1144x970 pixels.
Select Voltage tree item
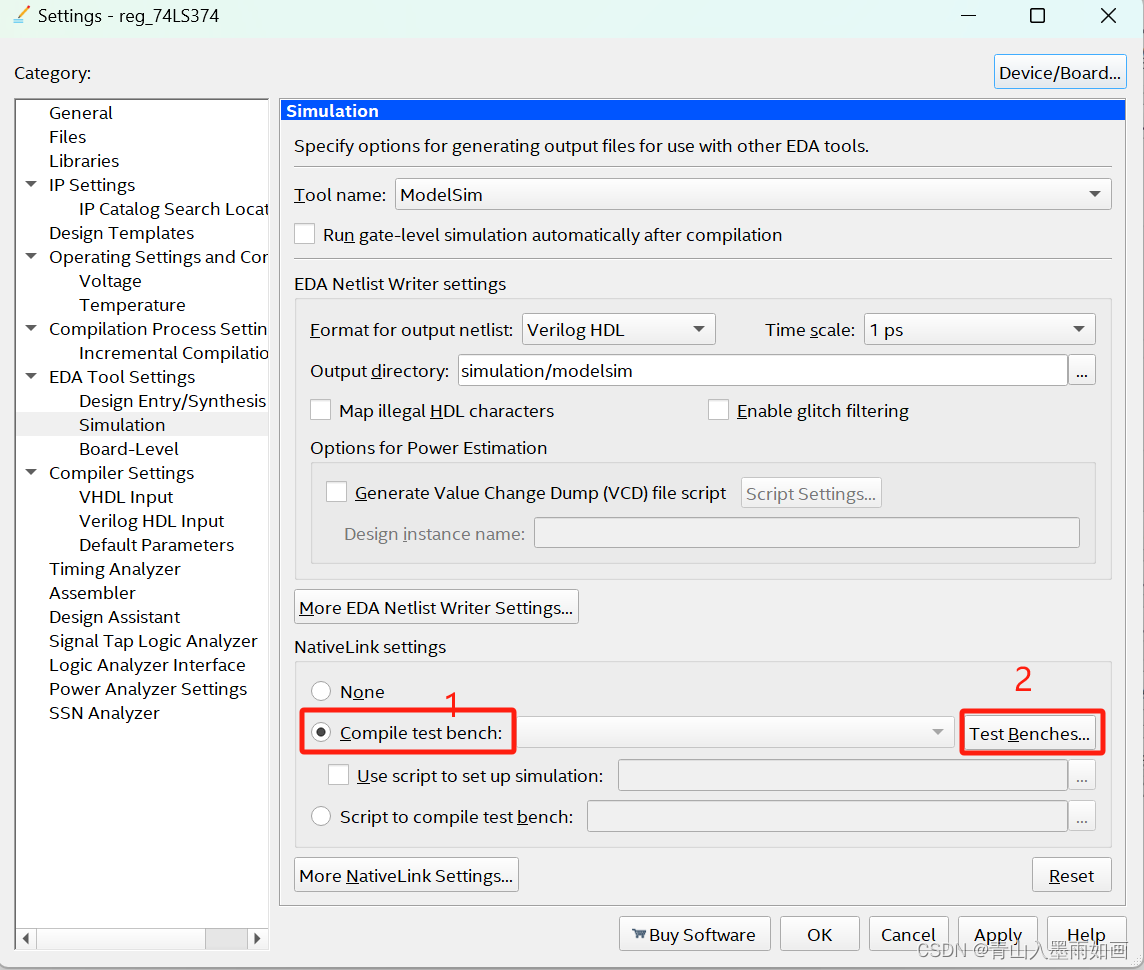point(110,281)
